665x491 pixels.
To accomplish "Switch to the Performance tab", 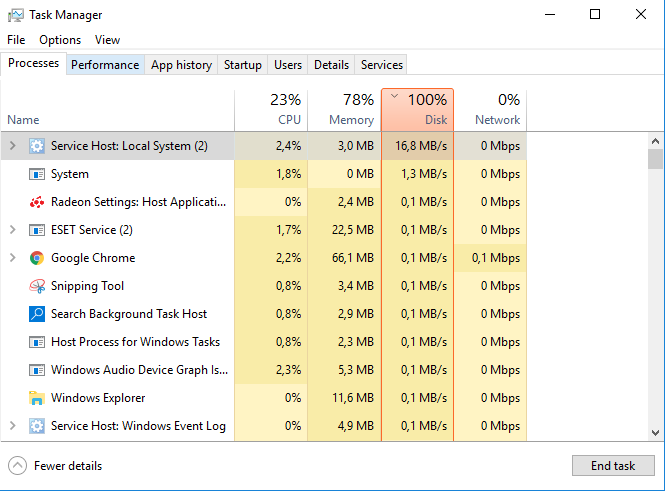I will pos(105,65).
